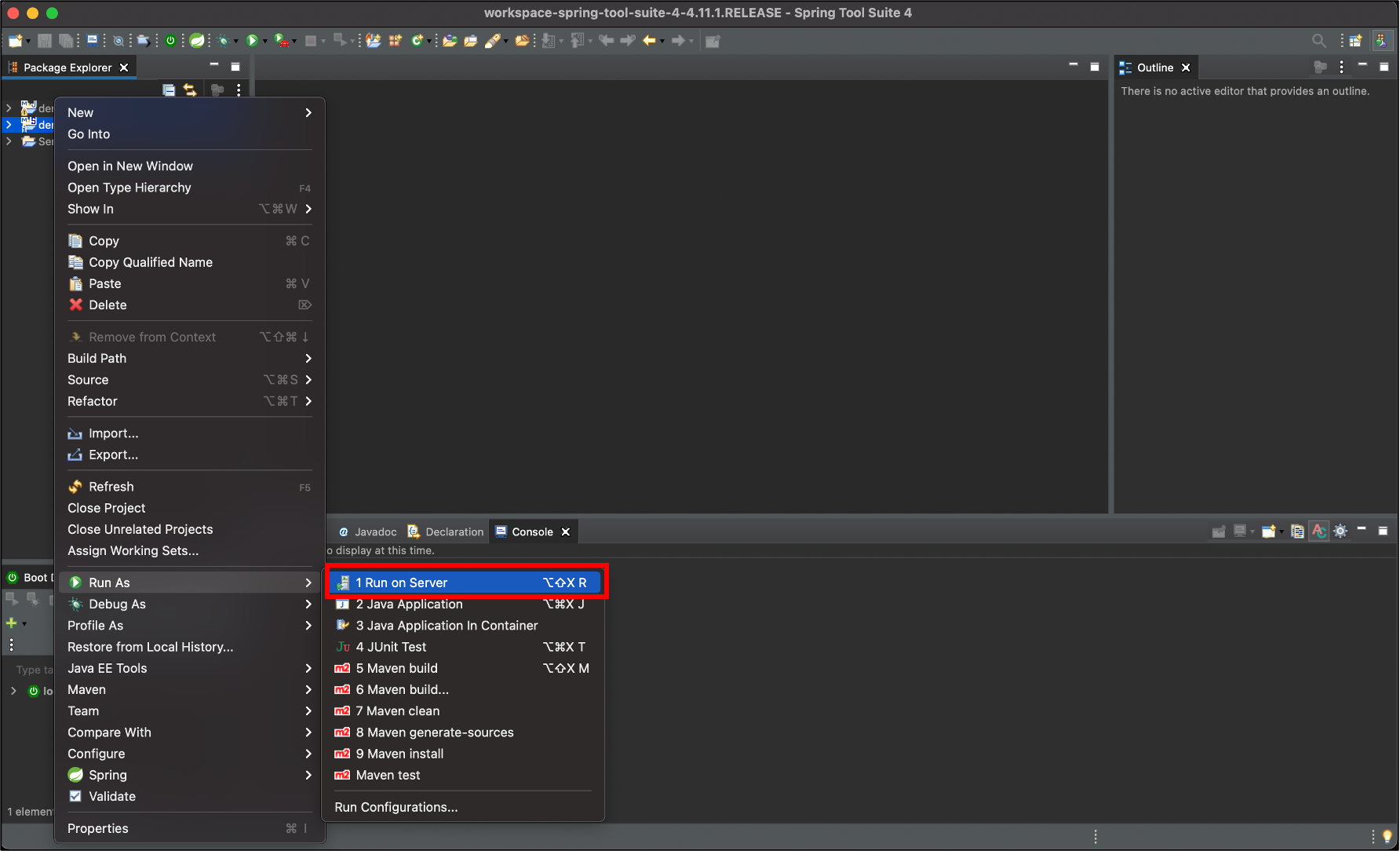The image size is (1400, 851).
Task: Choose Run on Server option
Action: coord(464,583)
